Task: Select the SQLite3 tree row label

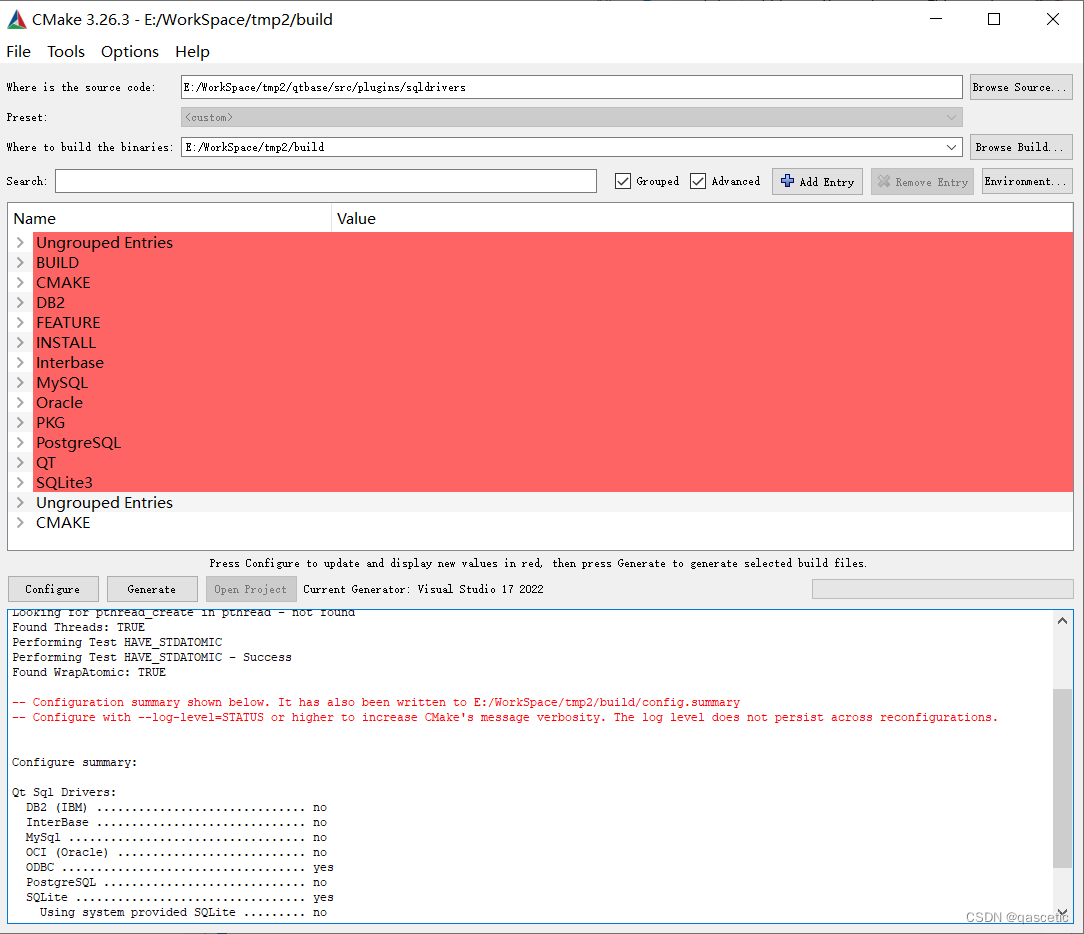Action: [64, 483]
